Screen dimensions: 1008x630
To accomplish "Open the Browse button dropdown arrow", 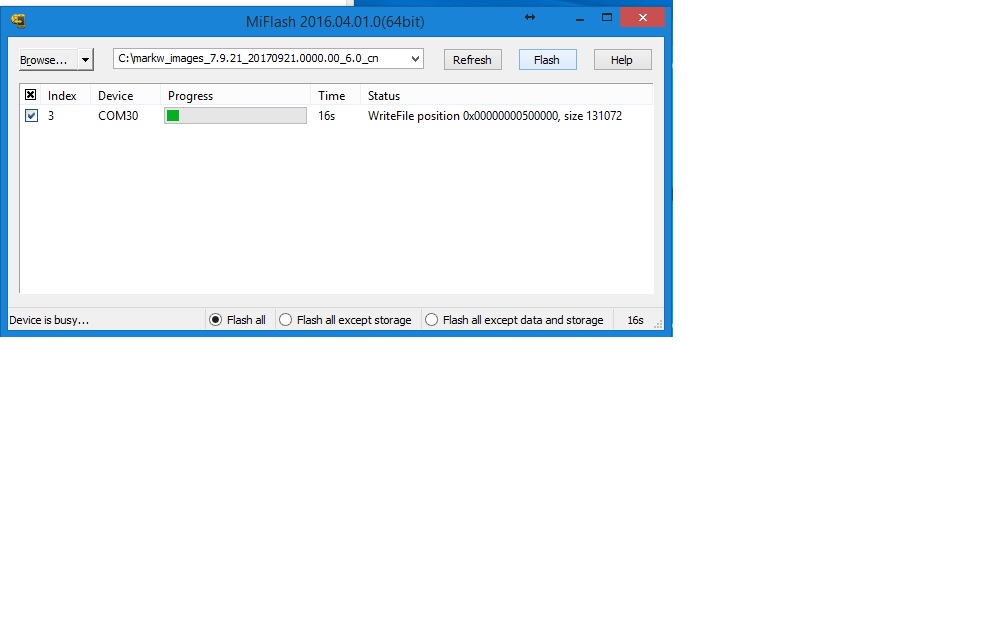I will (x=86, y=60).
